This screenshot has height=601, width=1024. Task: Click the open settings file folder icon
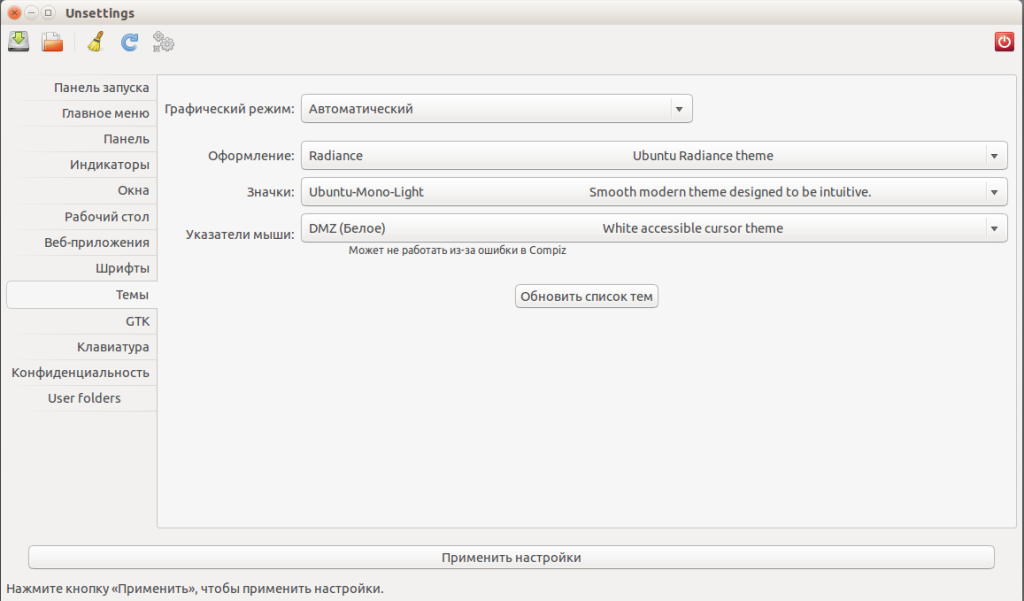coord(52,42)
